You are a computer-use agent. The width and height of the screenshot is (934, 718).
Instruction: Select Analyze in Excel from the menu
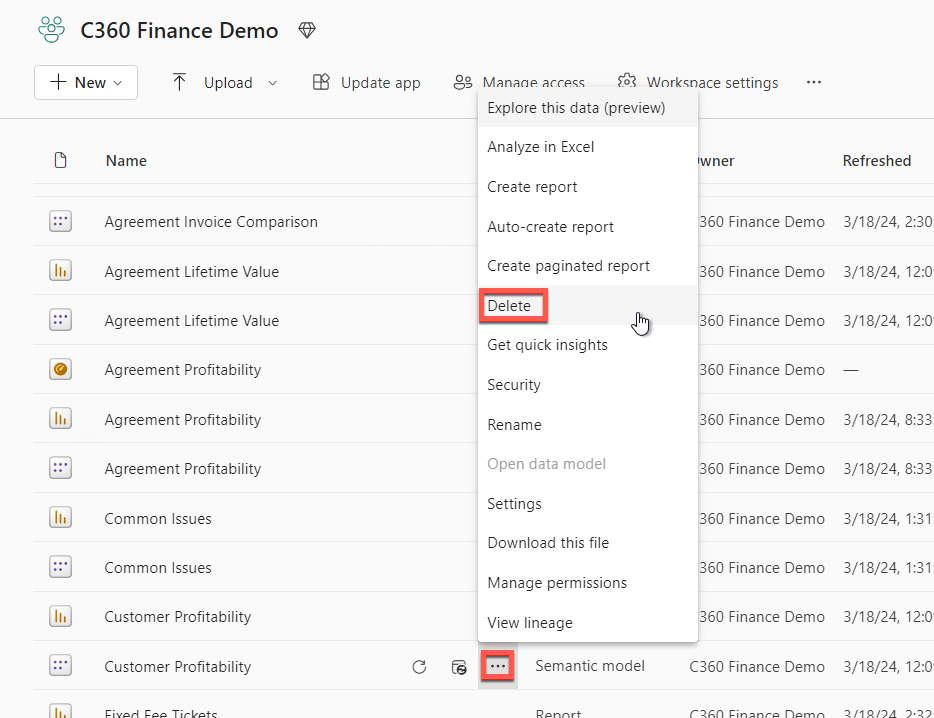pyautogui.click(x=539, y=147)
